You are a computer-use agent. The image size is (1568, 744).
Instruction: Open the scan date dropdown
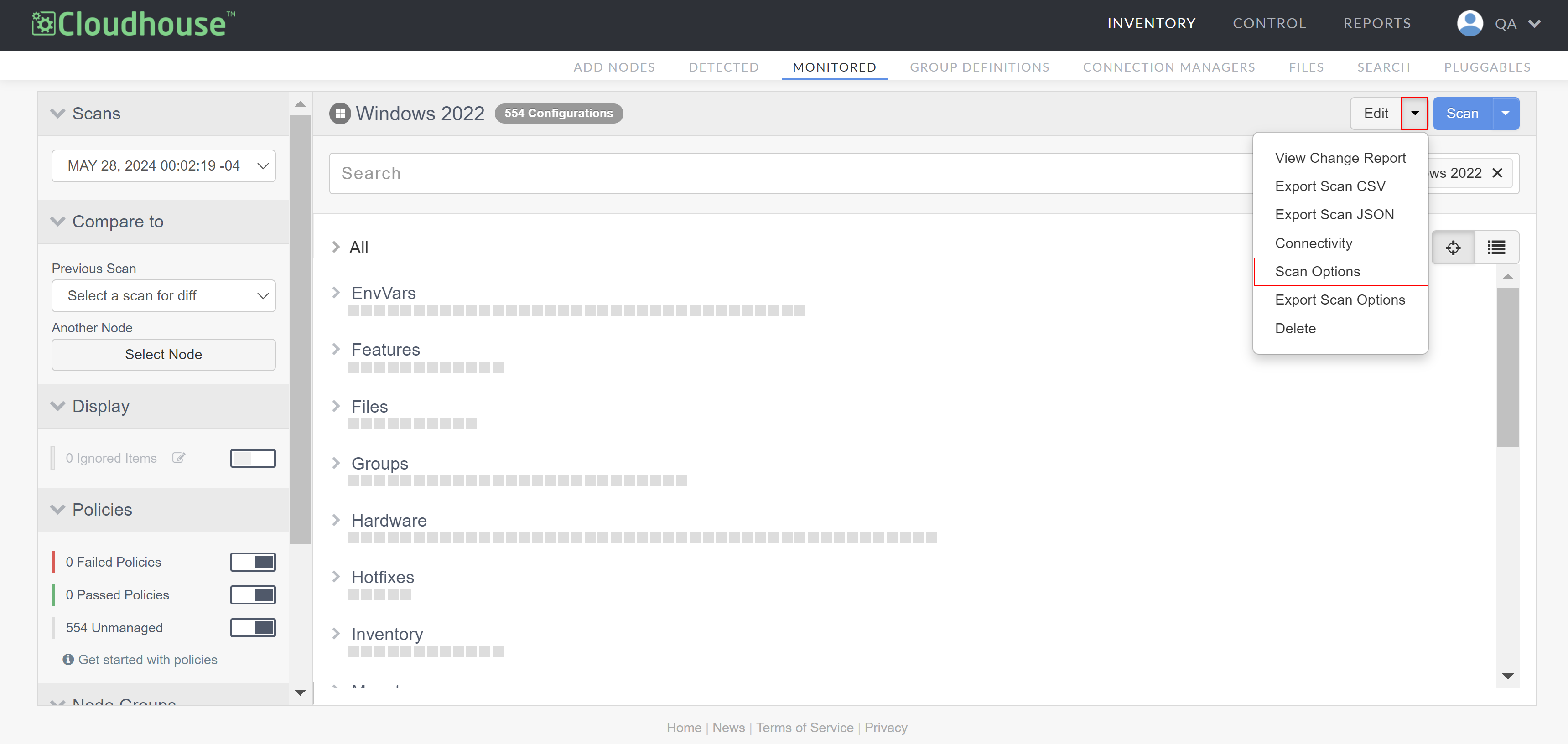163,165
